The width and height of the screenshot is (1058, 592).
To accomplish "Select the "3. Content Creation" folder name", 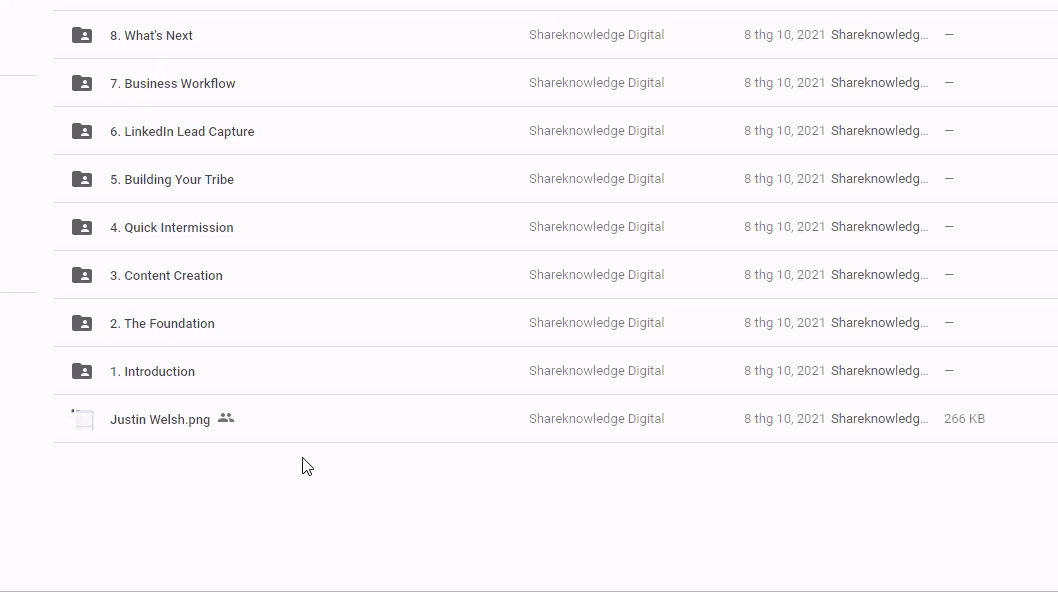I will (166, 276).
